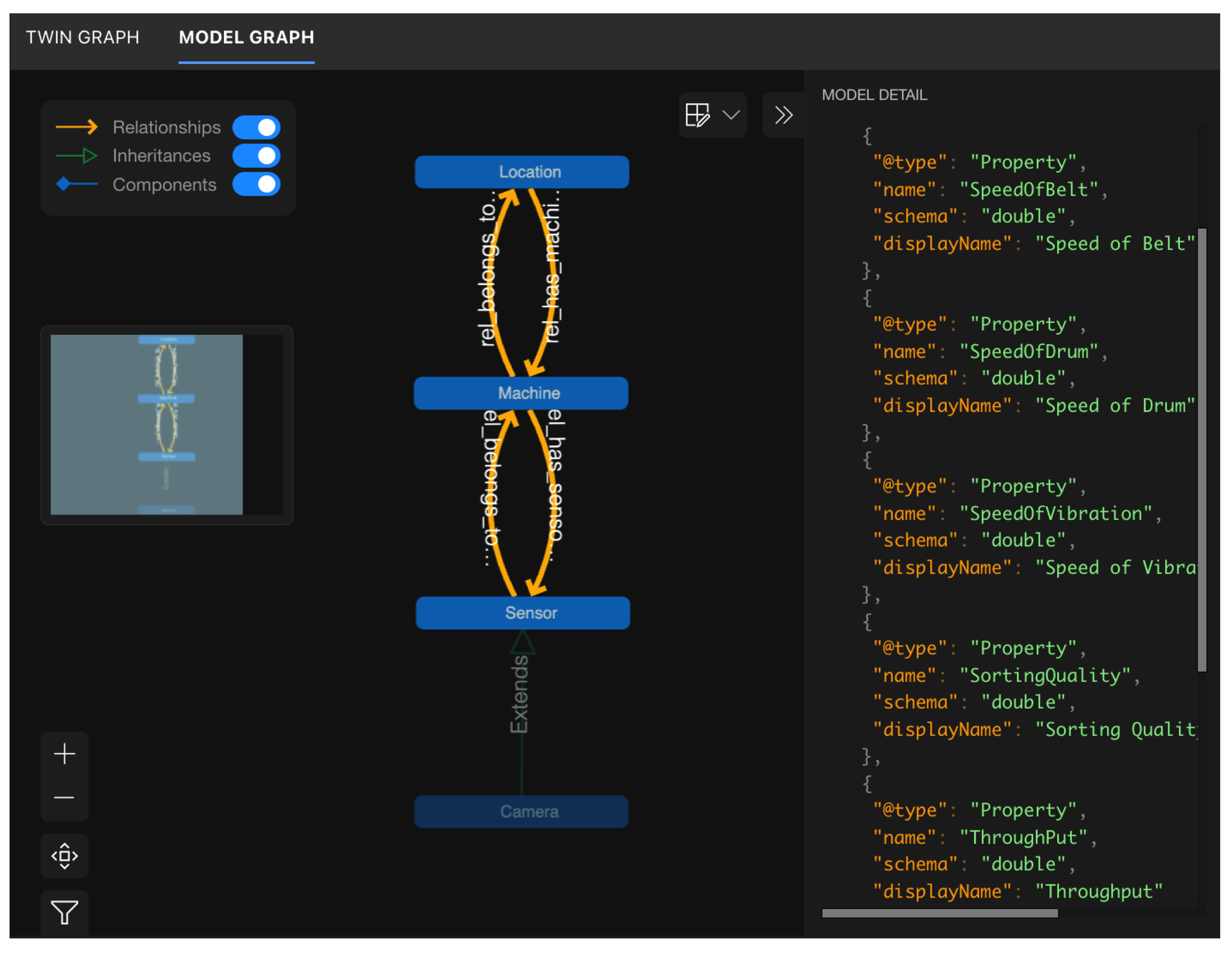Expand the layout options dropdown arrow
Image resolution: width=1232 pixels, height=954 pixels.
pos(731,115)
